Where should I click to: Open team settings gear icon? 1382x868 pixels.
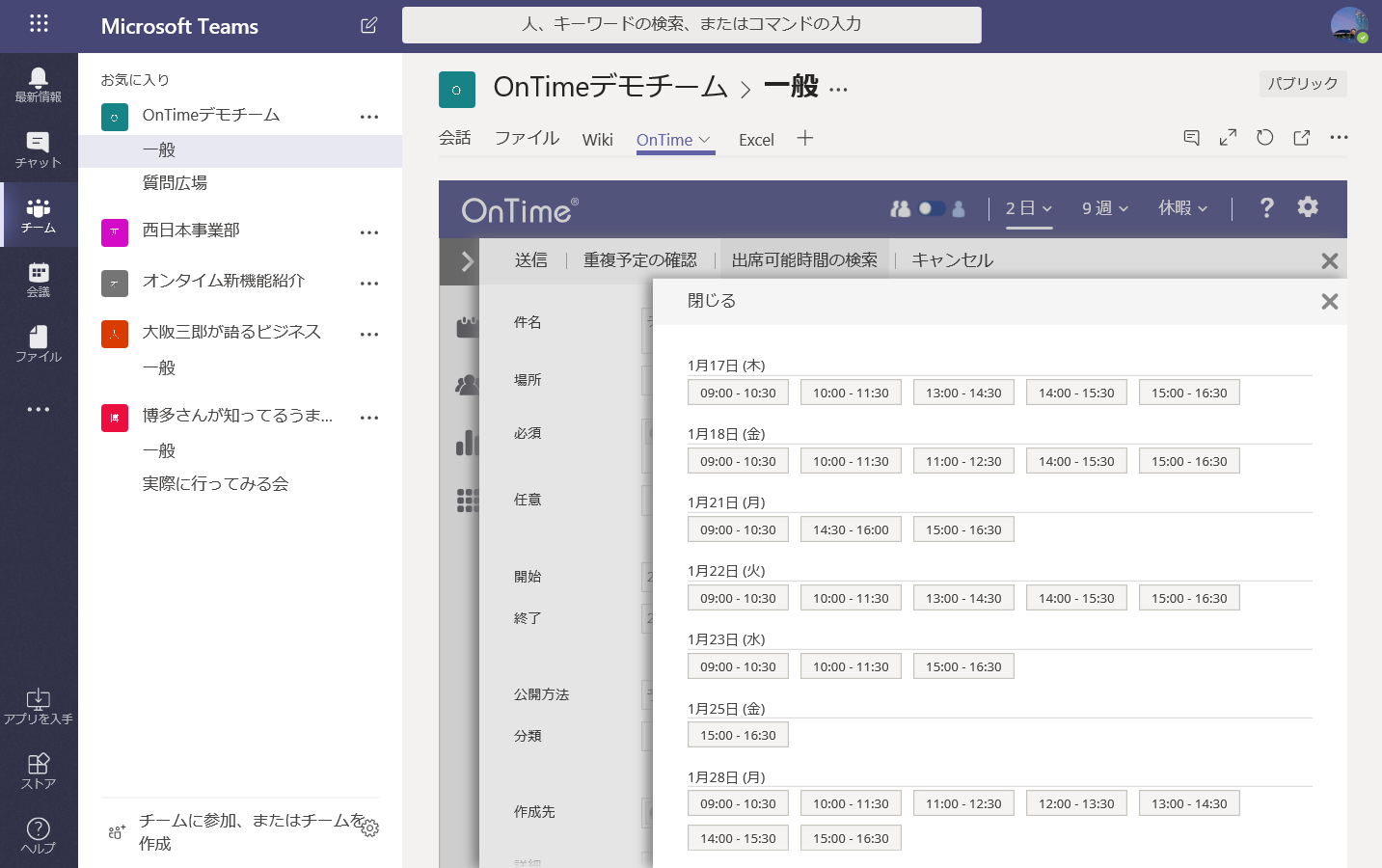(x=369, y=827)
